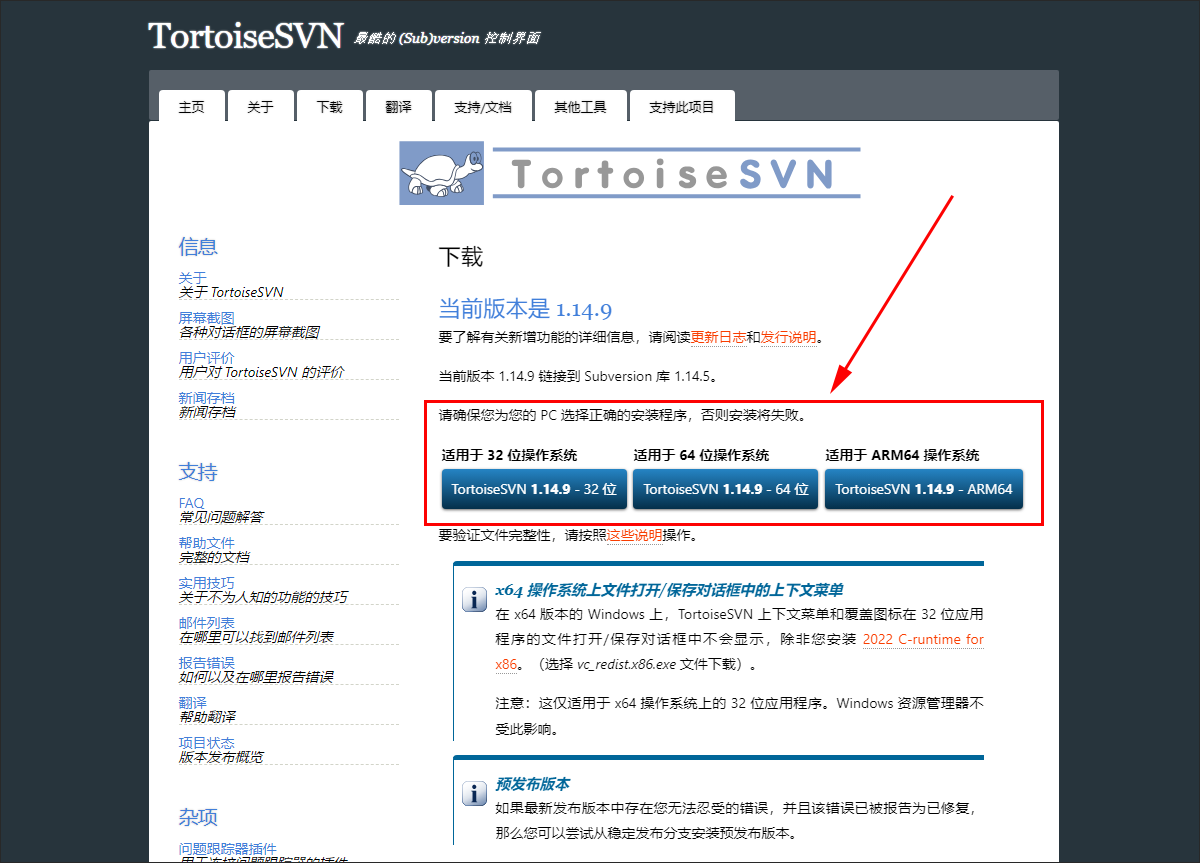Image resolution: width=1200 pixels, height=863 pixels.
Task: Click the description 帮助翻译
Action: pyautogui.click(x=207, y=717)
